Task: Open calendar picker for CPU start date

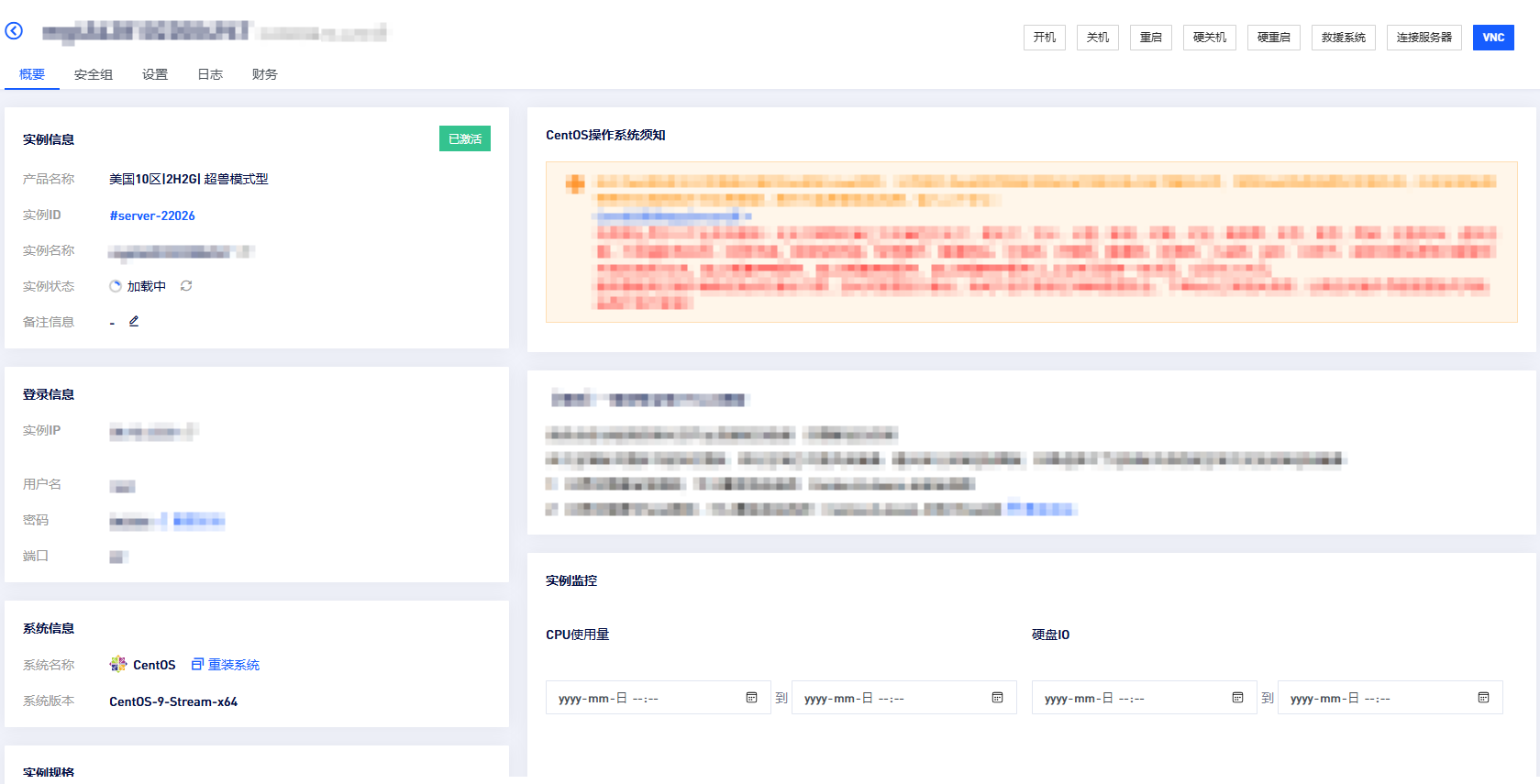Action: click(751, 698)
